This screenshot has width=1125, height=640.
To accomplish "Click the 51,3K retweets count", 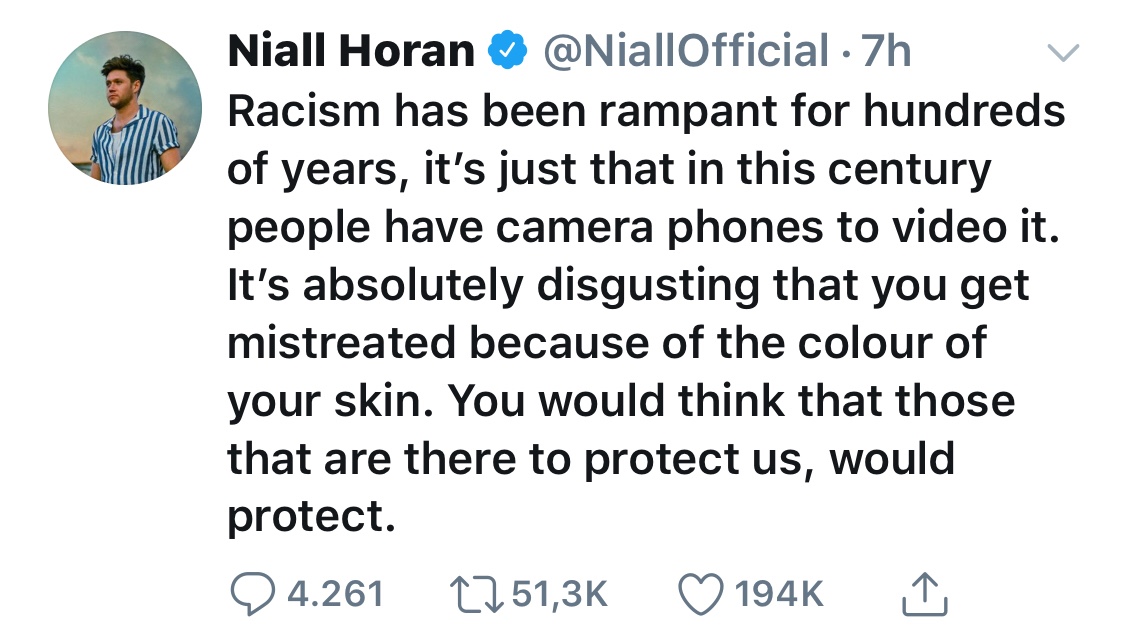I will pos(559,595).
